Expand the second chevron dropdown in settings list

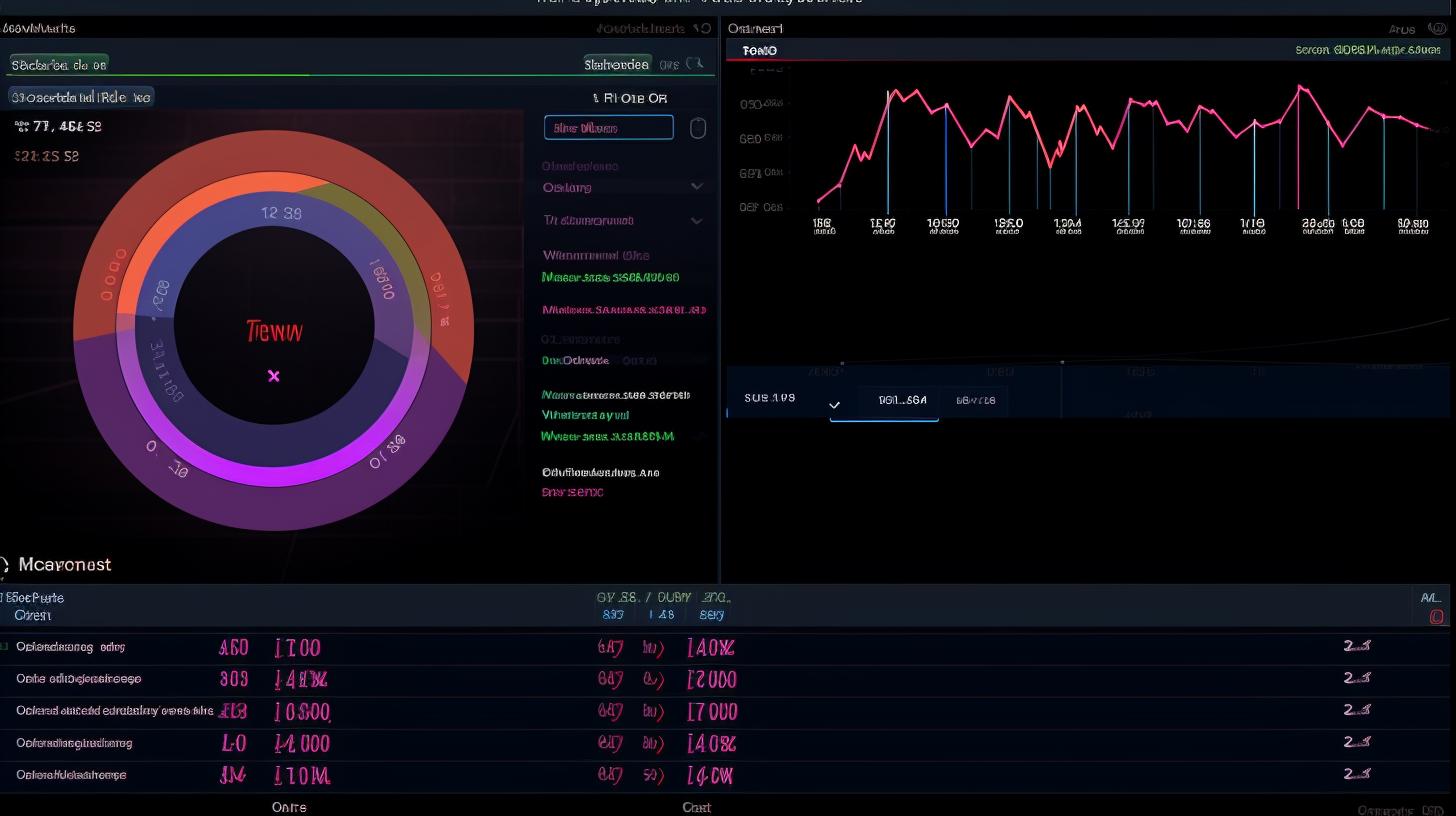coord(697,220)
